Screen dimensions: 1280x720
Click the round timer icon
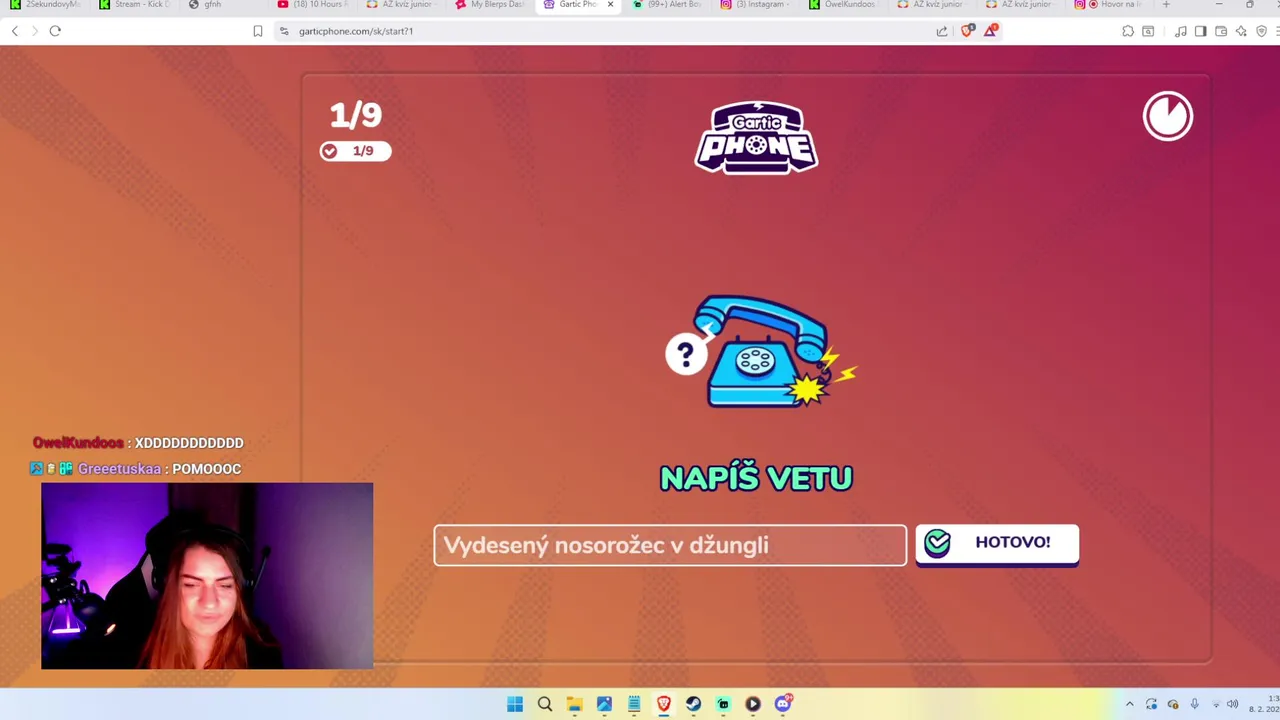tap(1168, 116)
